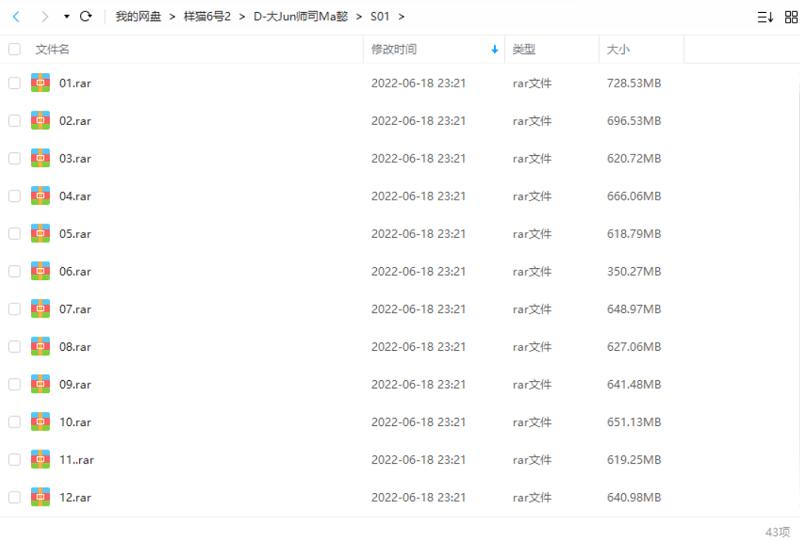The width and height of the screenshot is (800, 542).
Task: Click the back navigation arrow
Action: [16, 17]
